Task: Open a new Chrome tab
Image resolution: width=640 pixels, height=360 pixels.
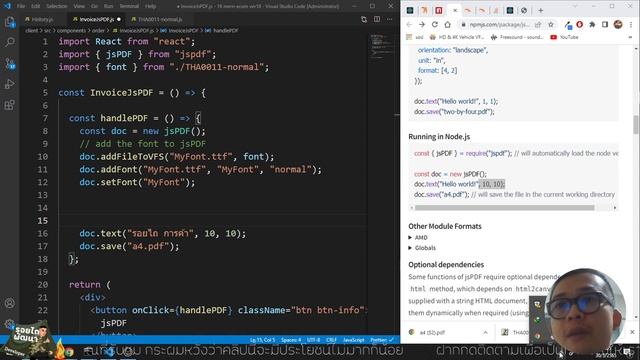Action: coord(540,11)
